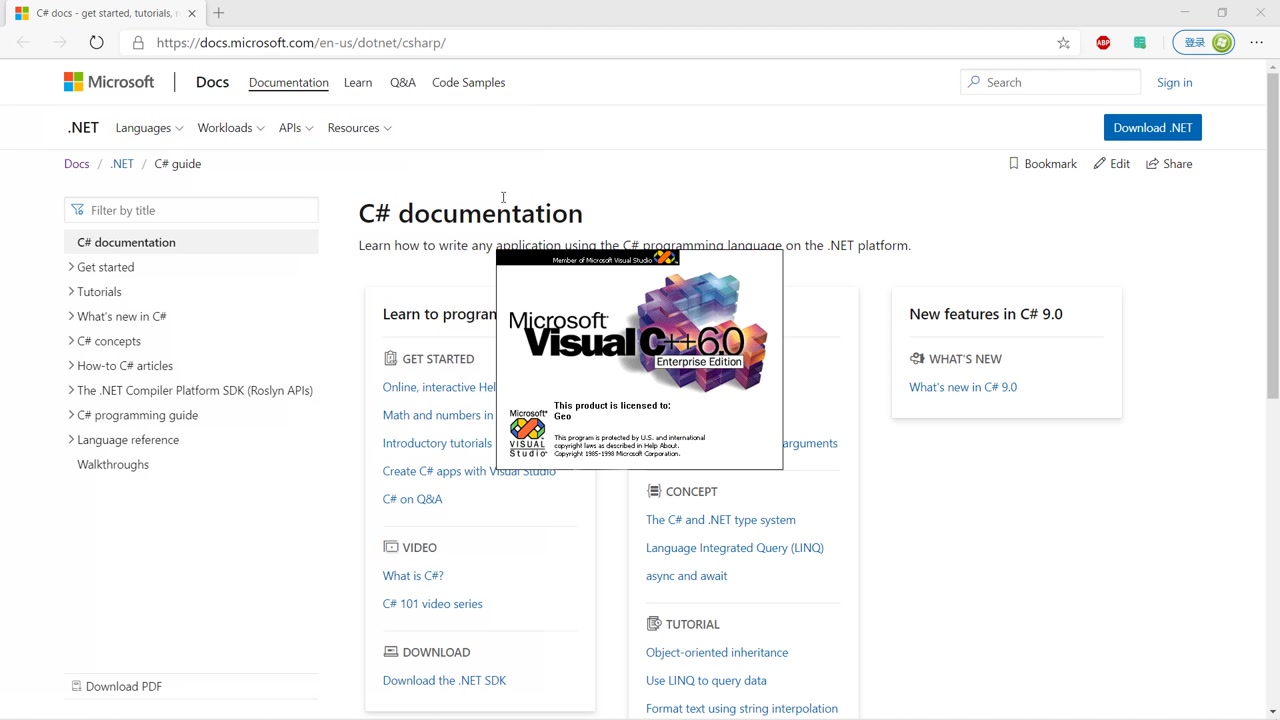Image resolution: width=1280 pixels, height=720 pixels.
Task: Open the red ABP extension icon
Action: [1103, 43]
